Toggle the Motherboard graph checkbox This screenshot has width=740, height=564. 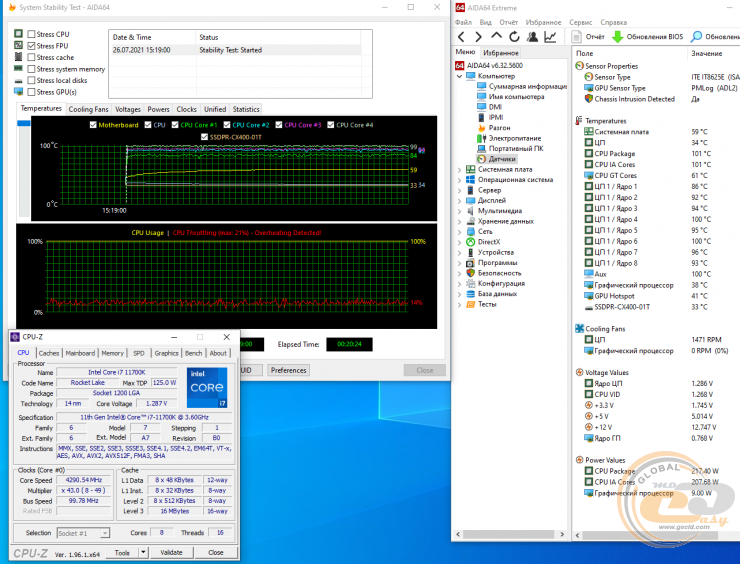(93, 125)
